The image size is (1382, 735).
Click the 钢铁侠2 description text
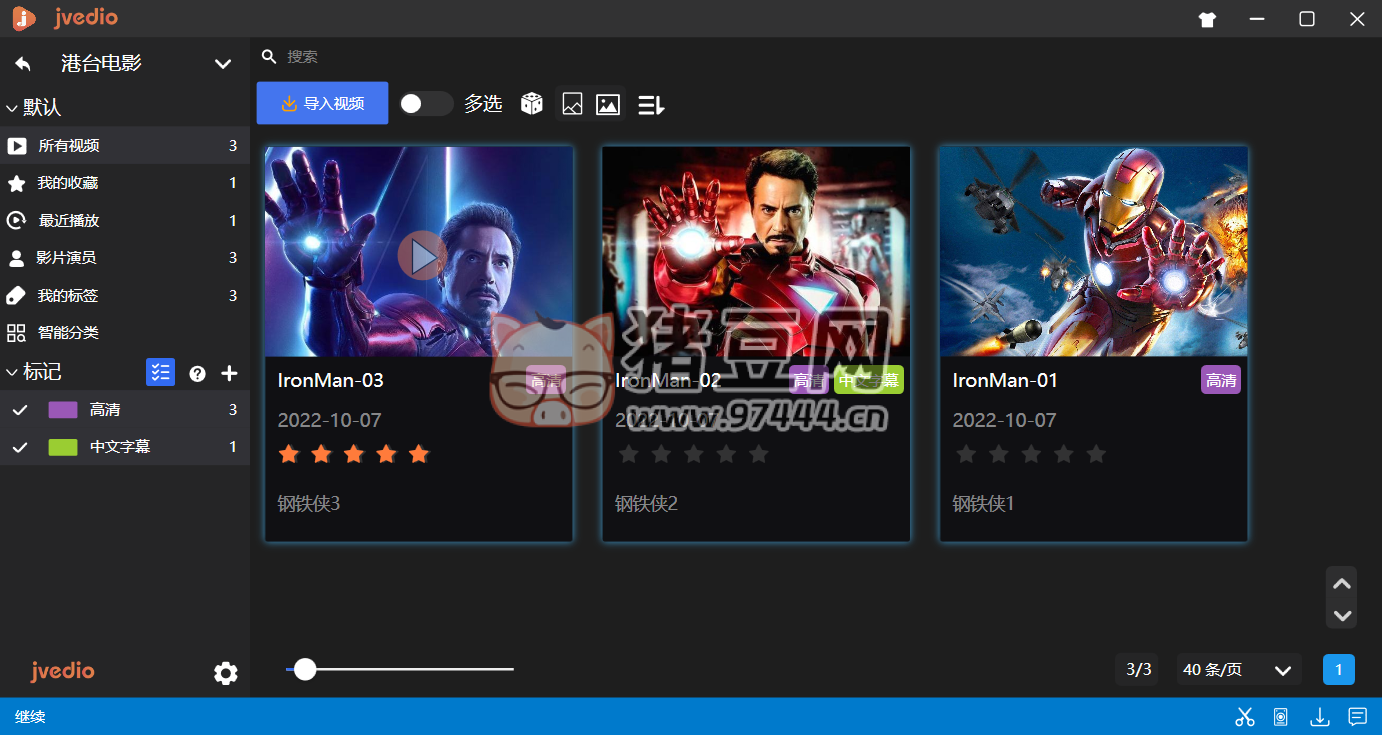coord(646,503)
